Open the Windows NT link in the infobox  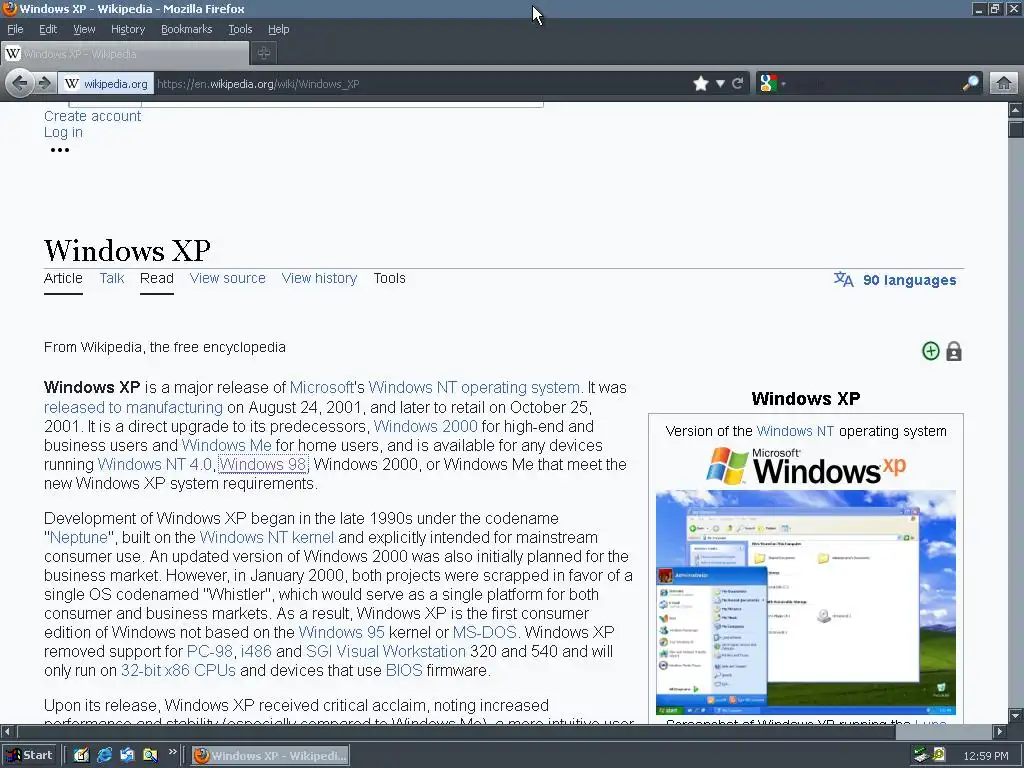(x=795, y=431)
